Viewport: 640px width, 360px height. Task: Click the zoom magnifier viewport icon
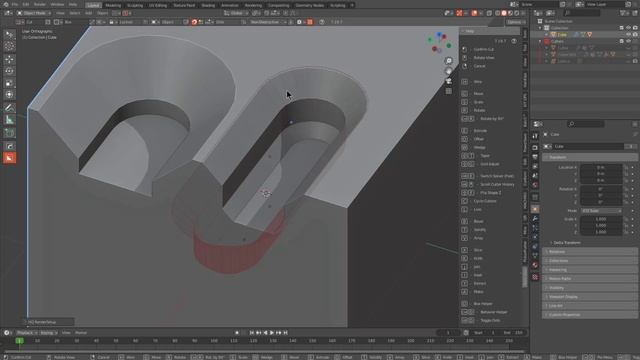449,61
